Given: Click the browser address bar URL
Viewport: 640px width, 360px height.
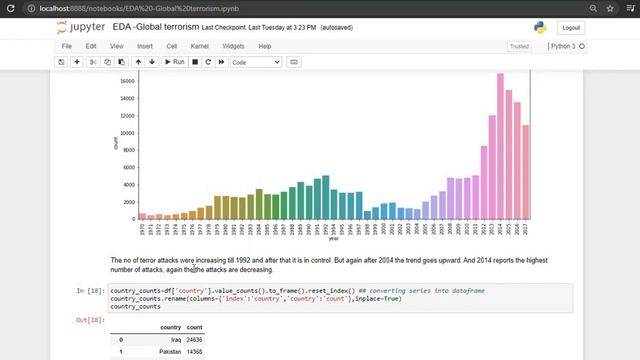Looking at the screenshot, I should tap(140, 9).
